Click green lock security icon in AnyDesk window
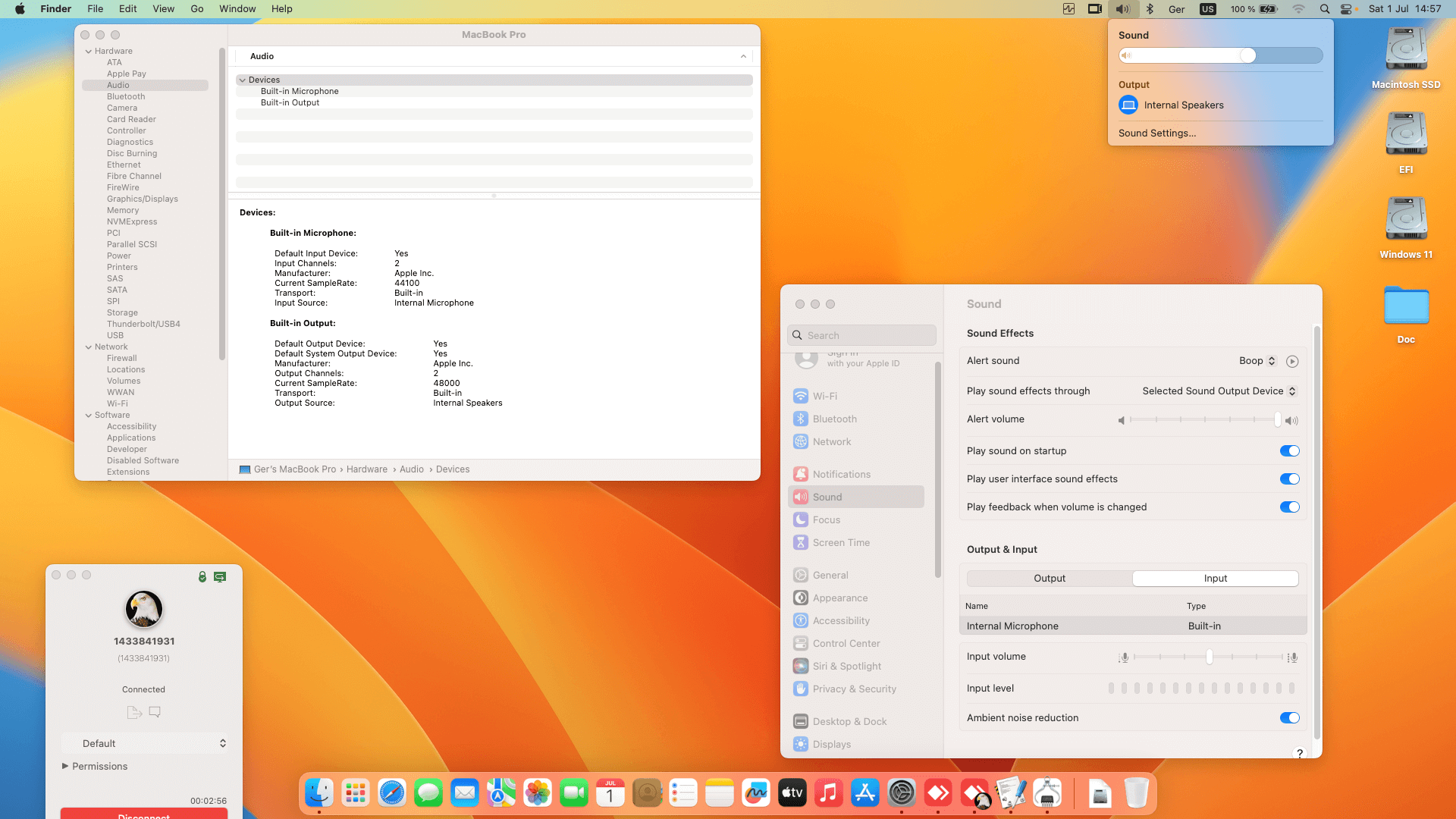Screen dimensions: 1456x819 click(x=202, y=577)
